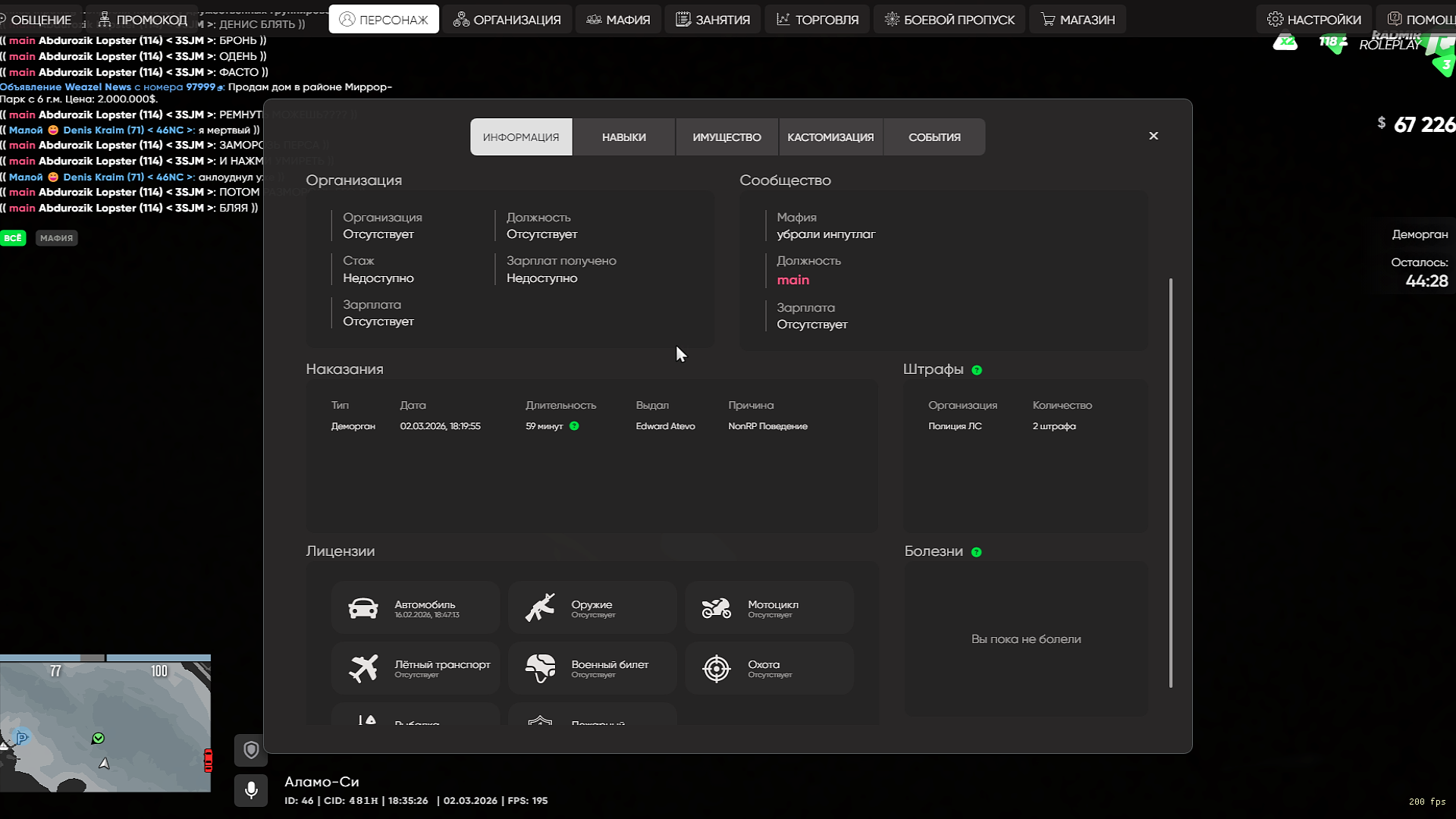
Task: Open the МАГАЗИН menu
Action: point(1078,20)
